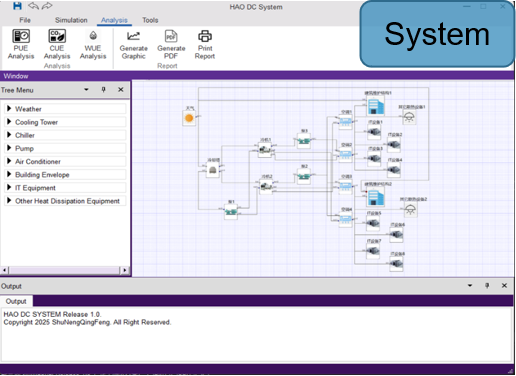Expand the Air Conditioner tree node
The height and width of the screenshot is (376, 516).
tap(9, 161)
